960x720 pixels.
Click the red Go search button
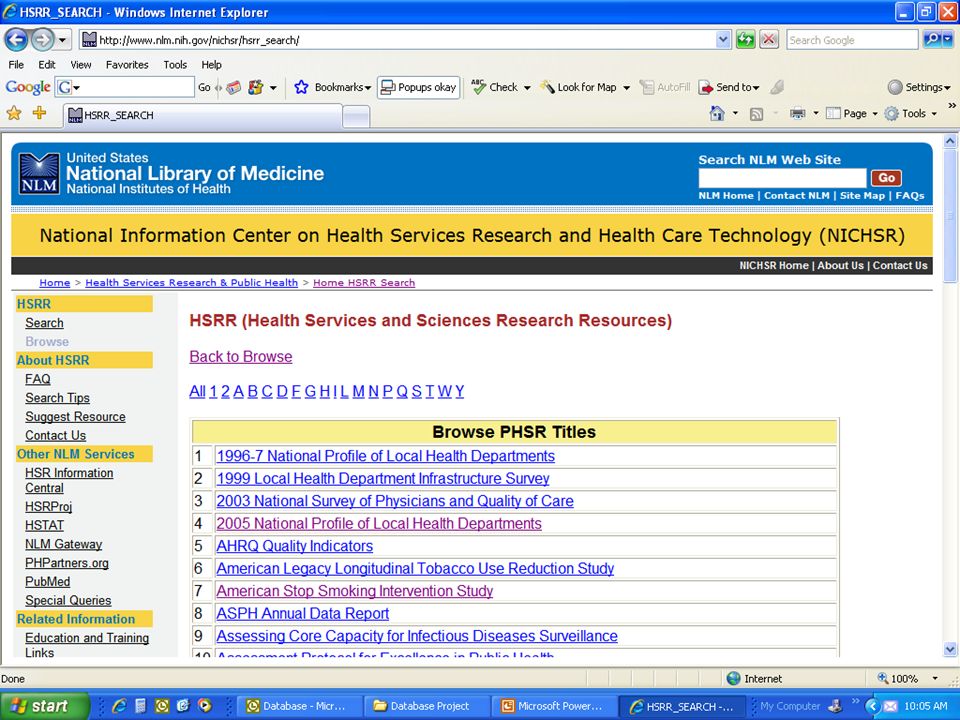(x=886, y=178)
